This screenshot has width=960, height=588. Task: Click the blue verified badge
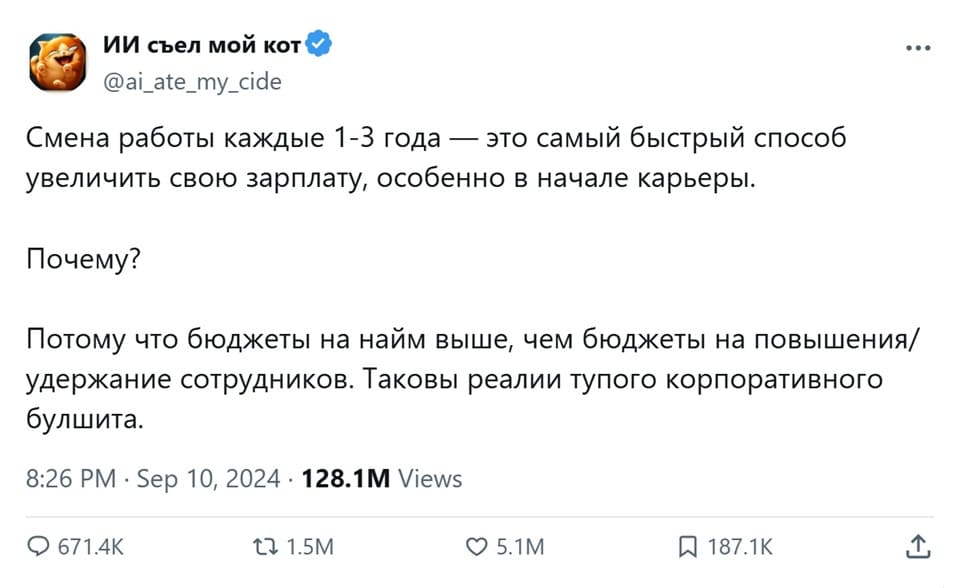coord(317,42)
